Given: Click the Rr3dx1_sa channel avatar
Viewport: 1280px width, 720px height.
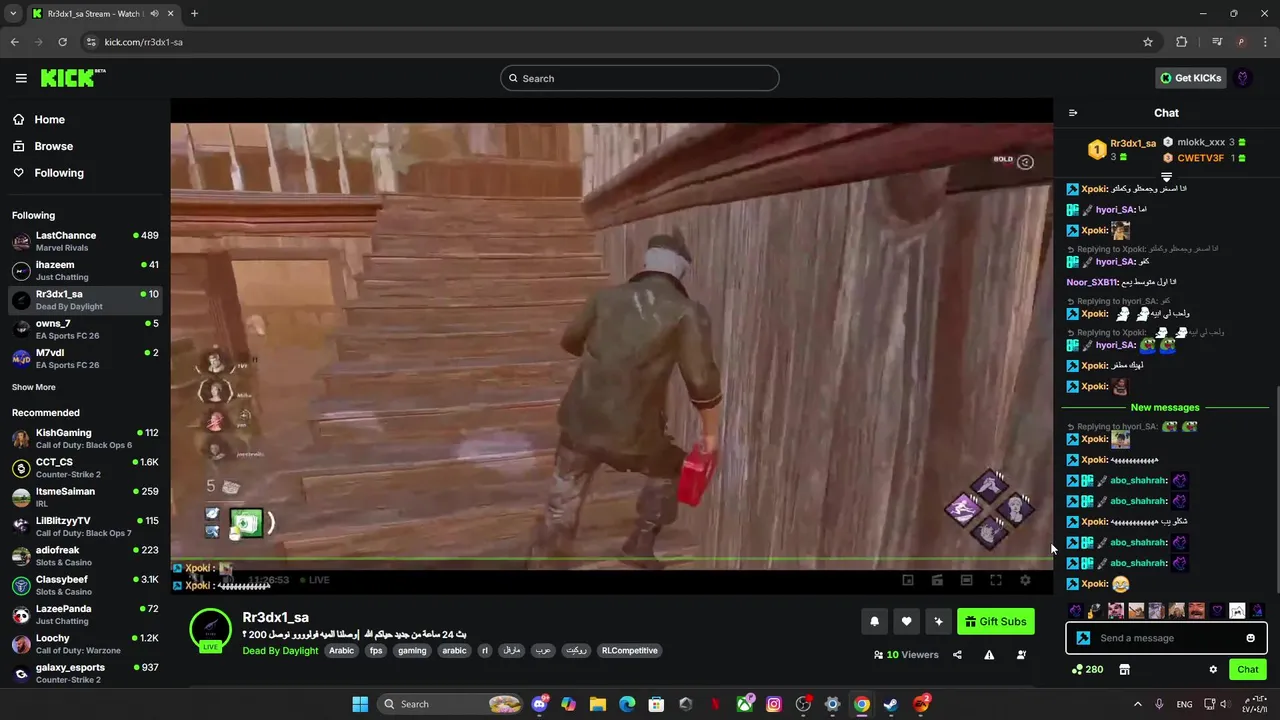Looking at the screenshot, I should click(x=211, y=630).
